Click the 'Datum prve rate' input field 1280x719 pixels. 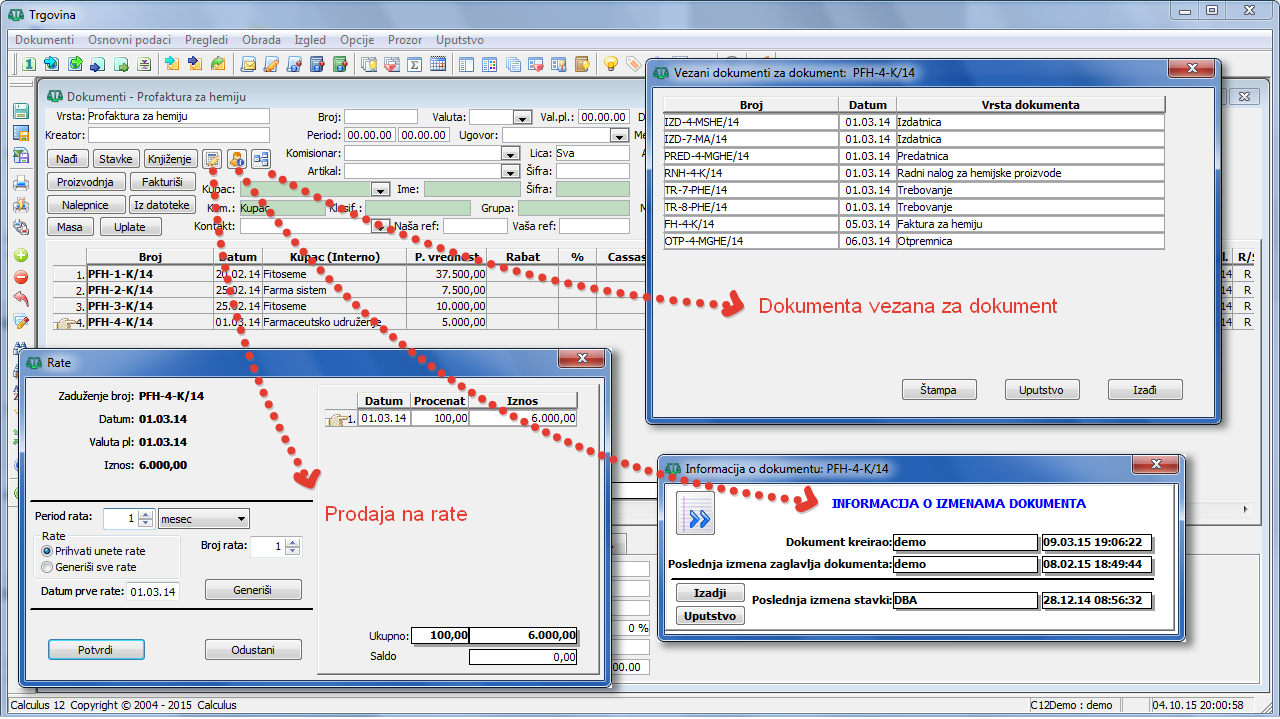(153, 591)
